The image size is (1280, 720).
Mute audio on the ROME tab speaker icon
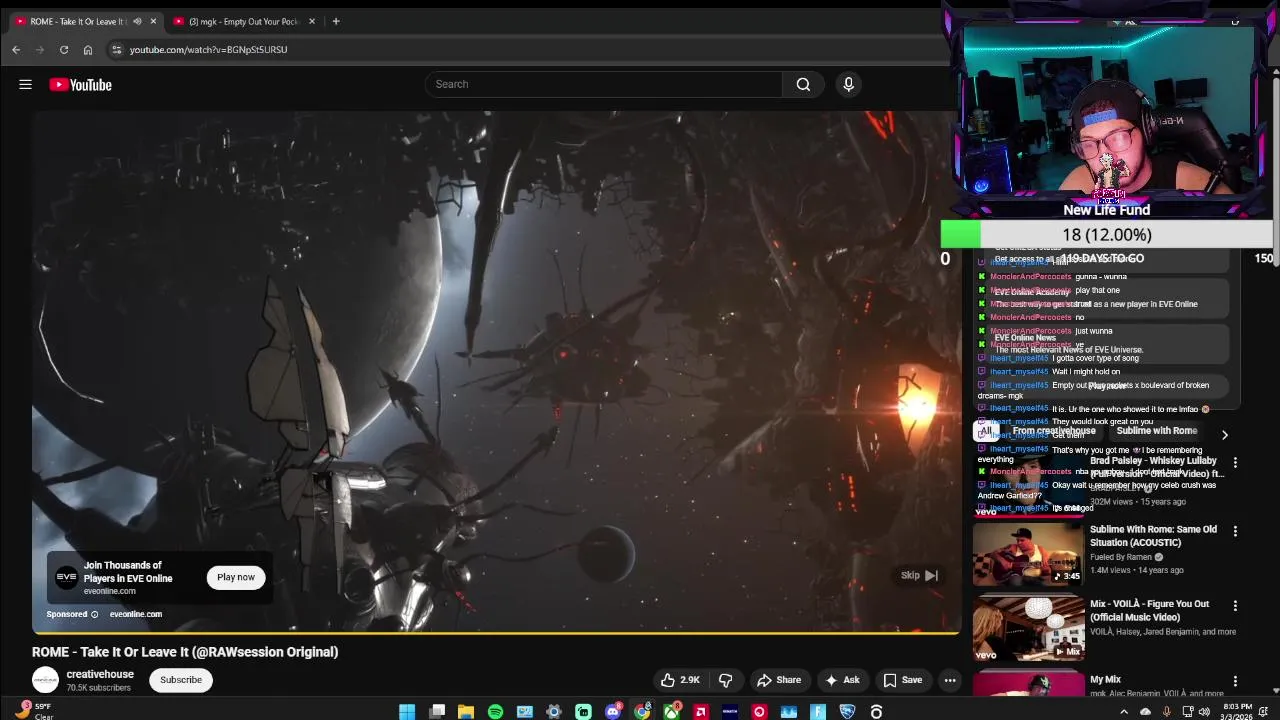point(137,21)
